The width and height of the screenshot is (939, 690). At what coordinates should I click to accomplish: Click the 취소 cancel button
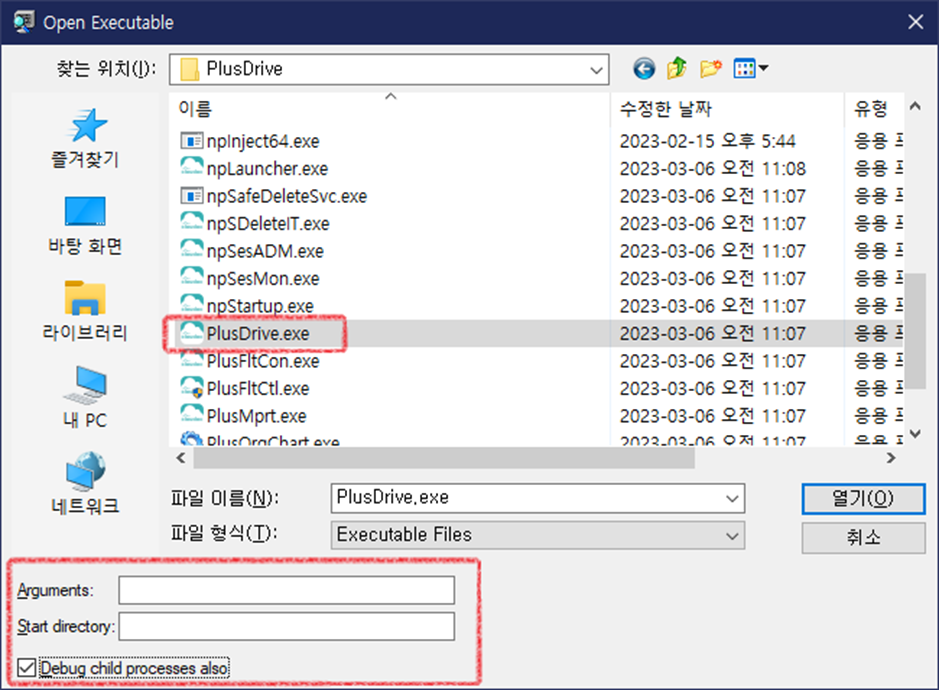point(863,537)
